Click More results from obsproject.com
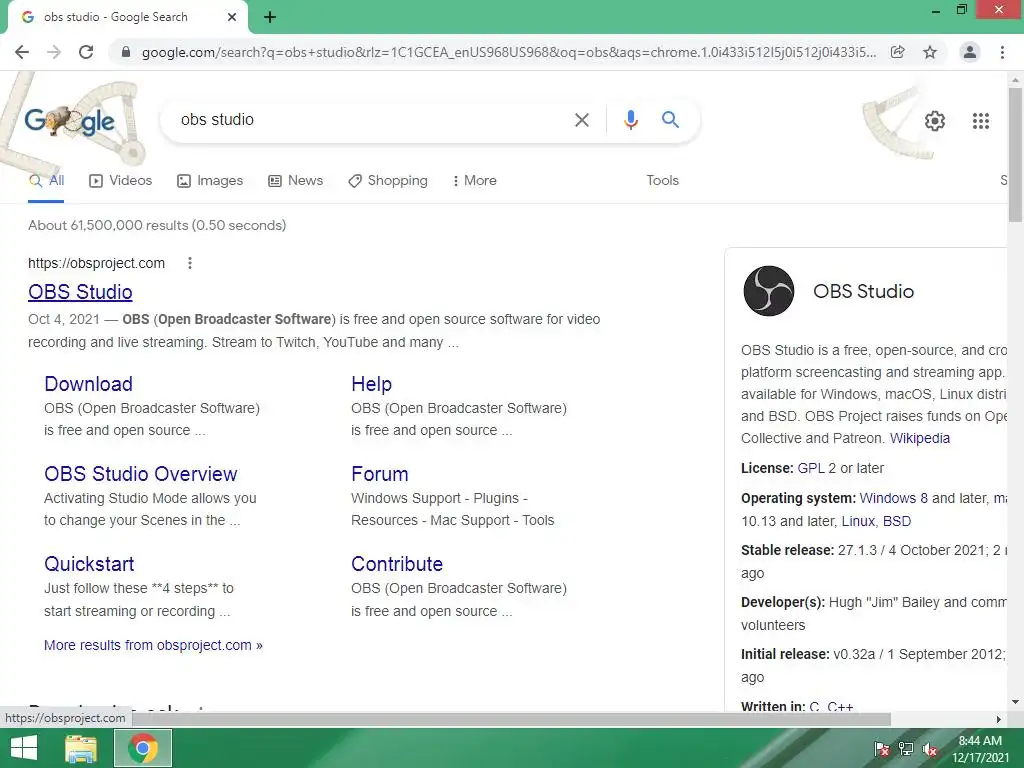 click(153, 645)
